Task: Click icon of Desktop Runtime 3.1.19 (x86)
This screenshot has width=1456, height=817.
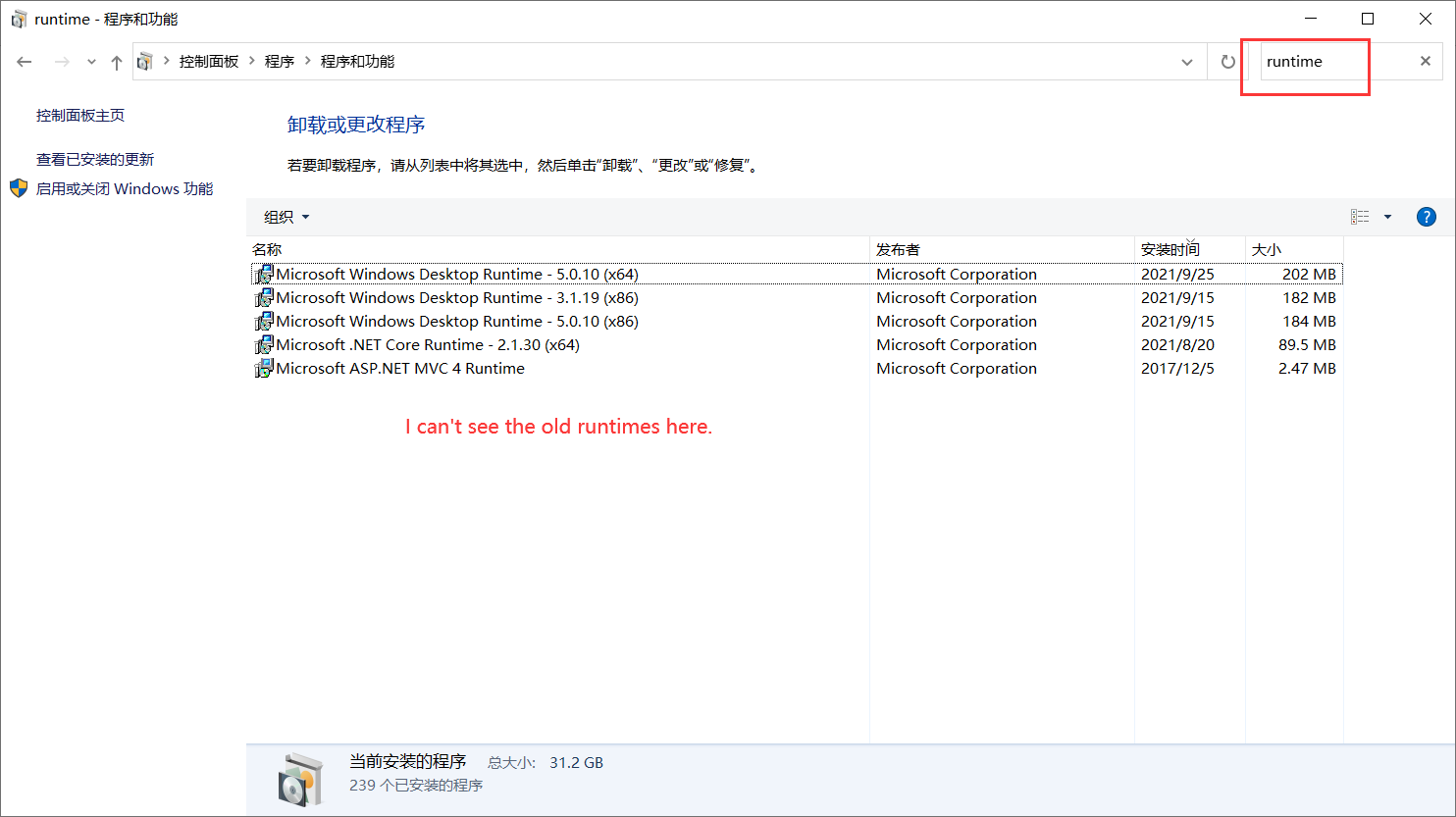Action: click(x=264, y=298)
